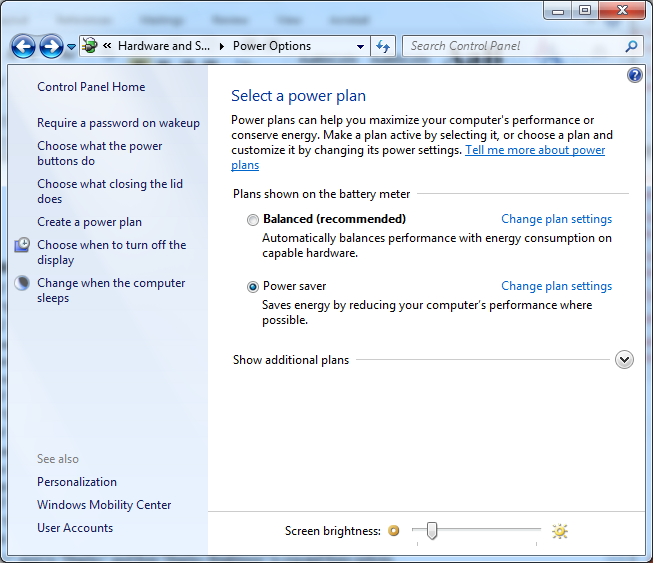The height and width of the screenshot is (563, 653).
Task: Open User Accounts link
Action: [75, 528]
